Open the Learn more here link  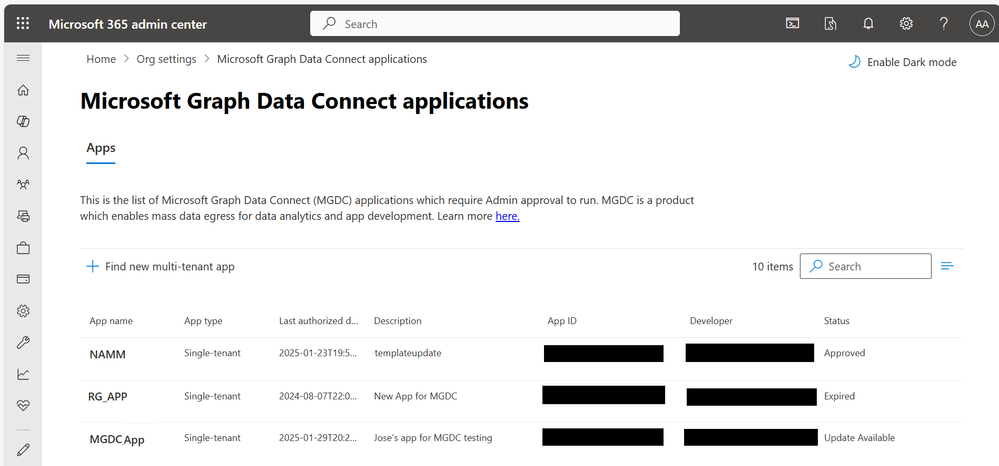pyautogui.click(x=507, y=216)
